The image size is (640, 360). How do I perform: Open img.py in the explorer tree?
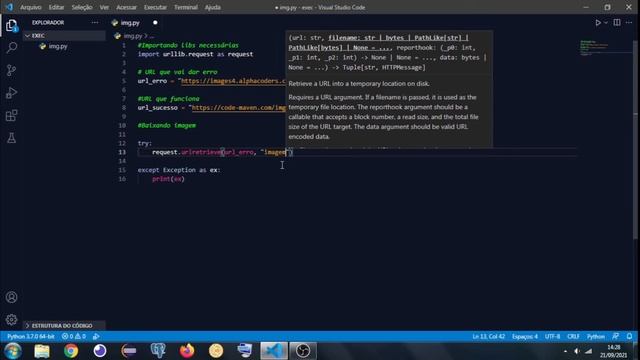tap(58, 47)
